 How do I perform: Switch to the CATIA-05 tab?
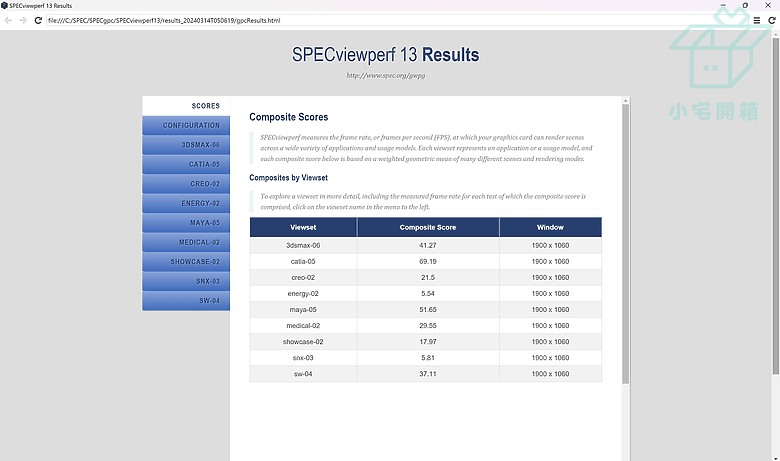[186, 164]
